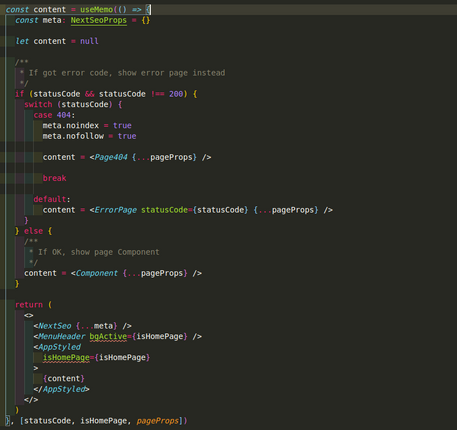Viewport: 457px width, 430px height.
Task: Click pageProps in the dependency array
Action: click(x=157, y=421)
